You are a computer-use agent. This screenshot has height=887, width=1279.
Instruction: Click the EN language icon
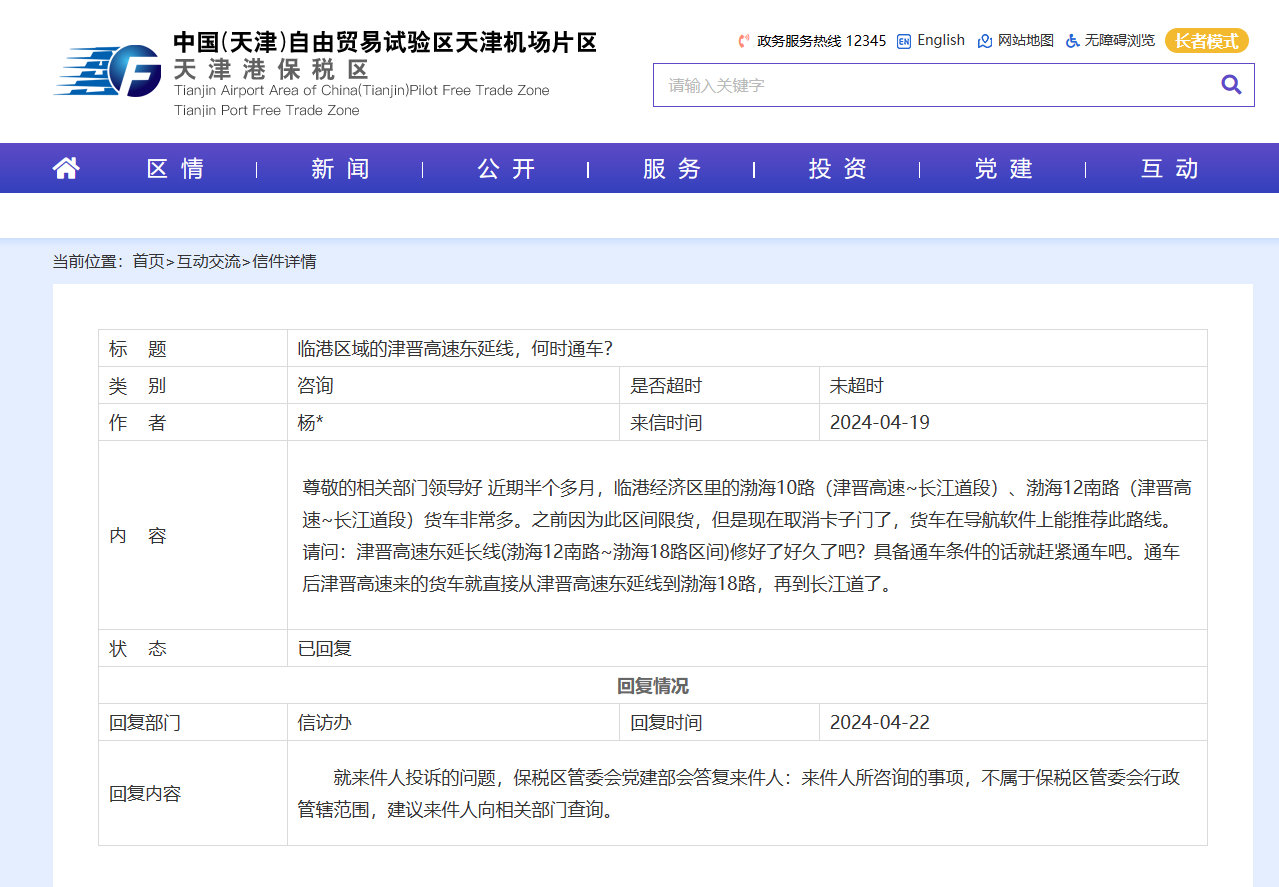[904, 41]
